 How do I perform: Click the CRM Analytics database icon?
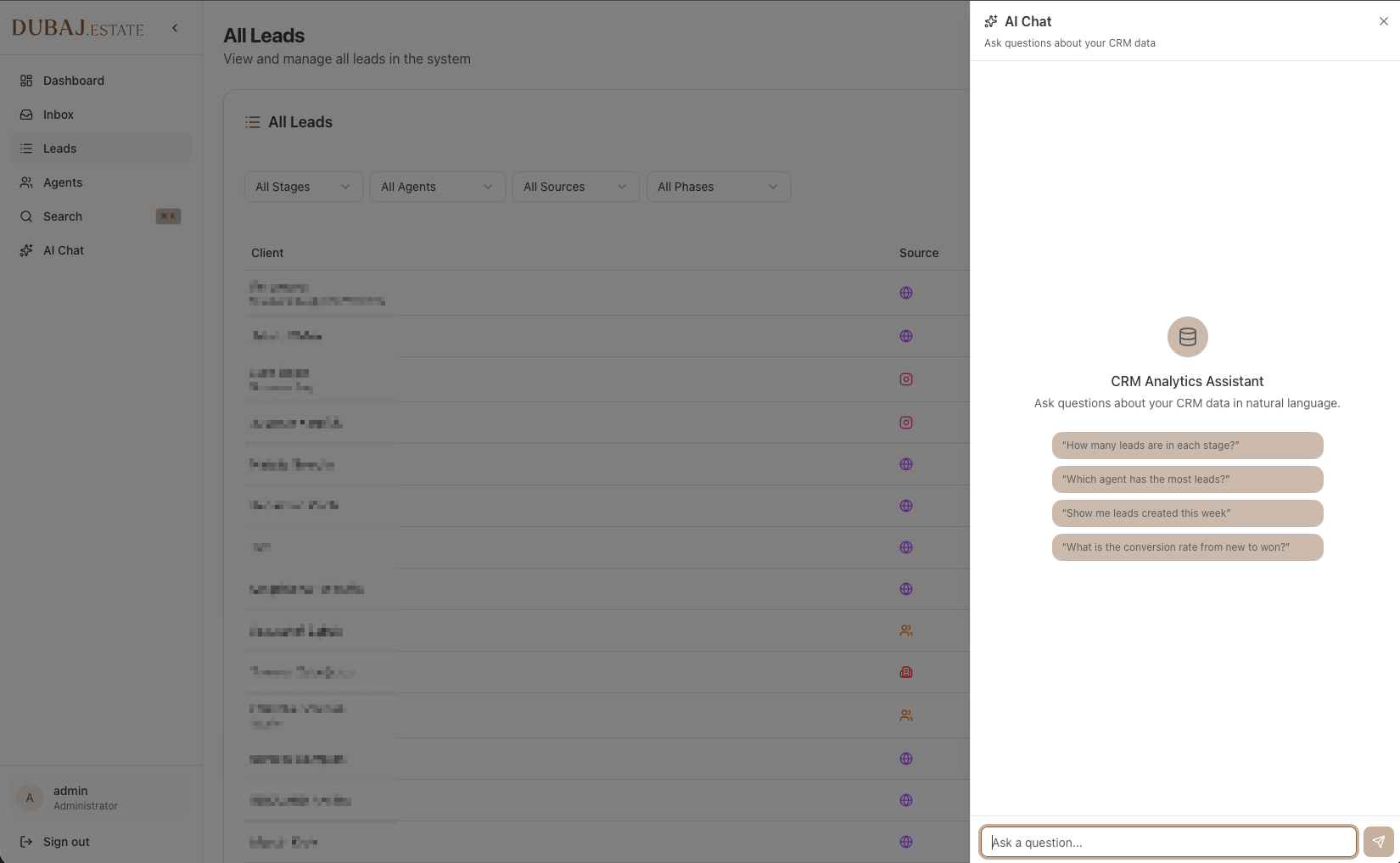[1188, 337]
